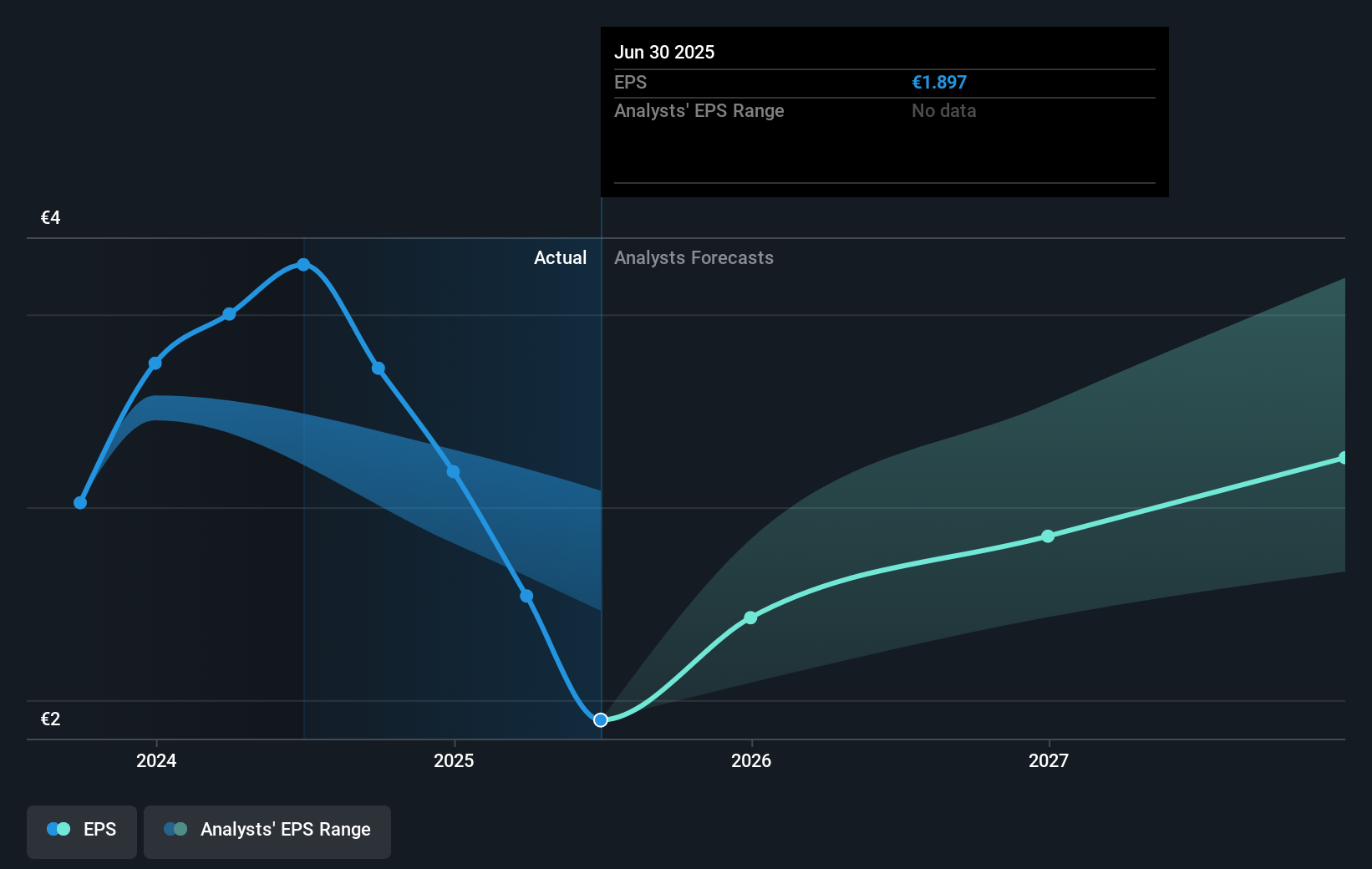Select the 2026 forecast EPS data point

point(750,618)
